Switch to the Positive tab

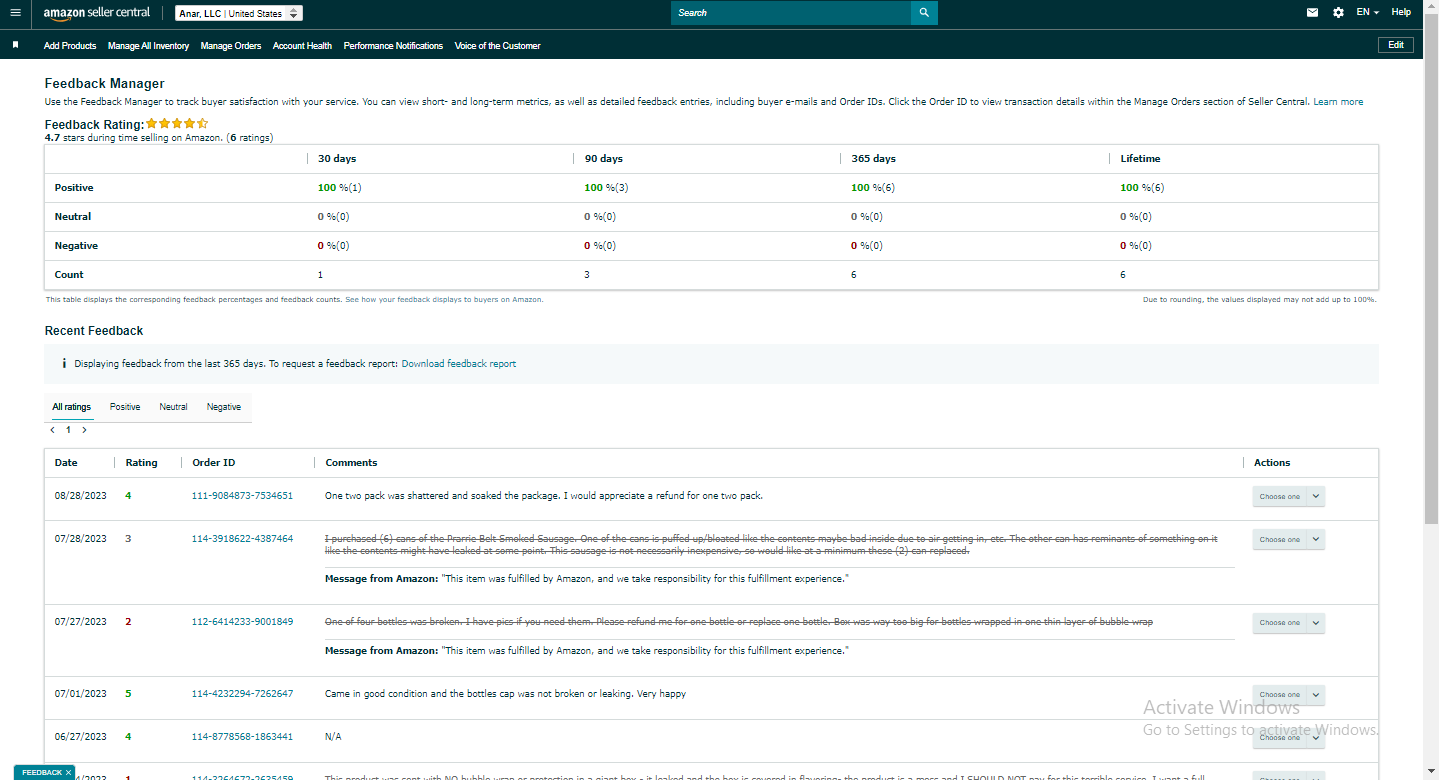coord(125,407)
